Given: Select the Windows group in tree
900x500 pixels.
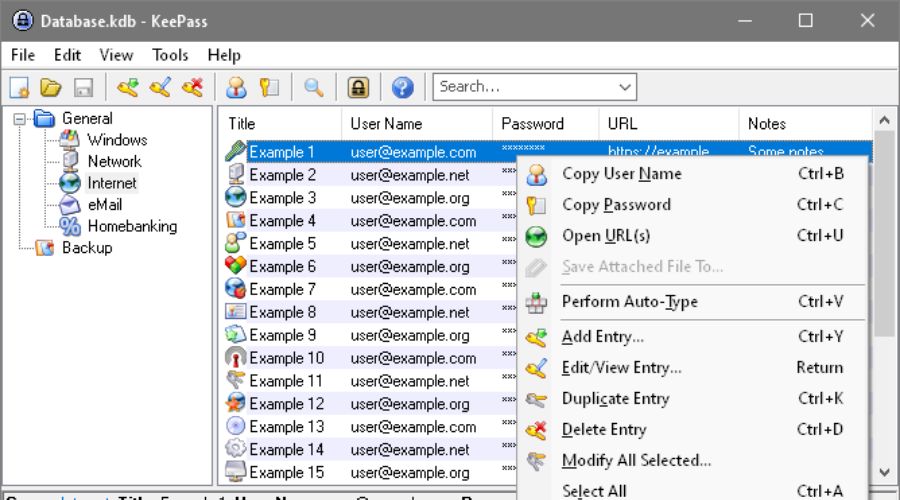Looking at the screenshot, I should tap(117, 140).
